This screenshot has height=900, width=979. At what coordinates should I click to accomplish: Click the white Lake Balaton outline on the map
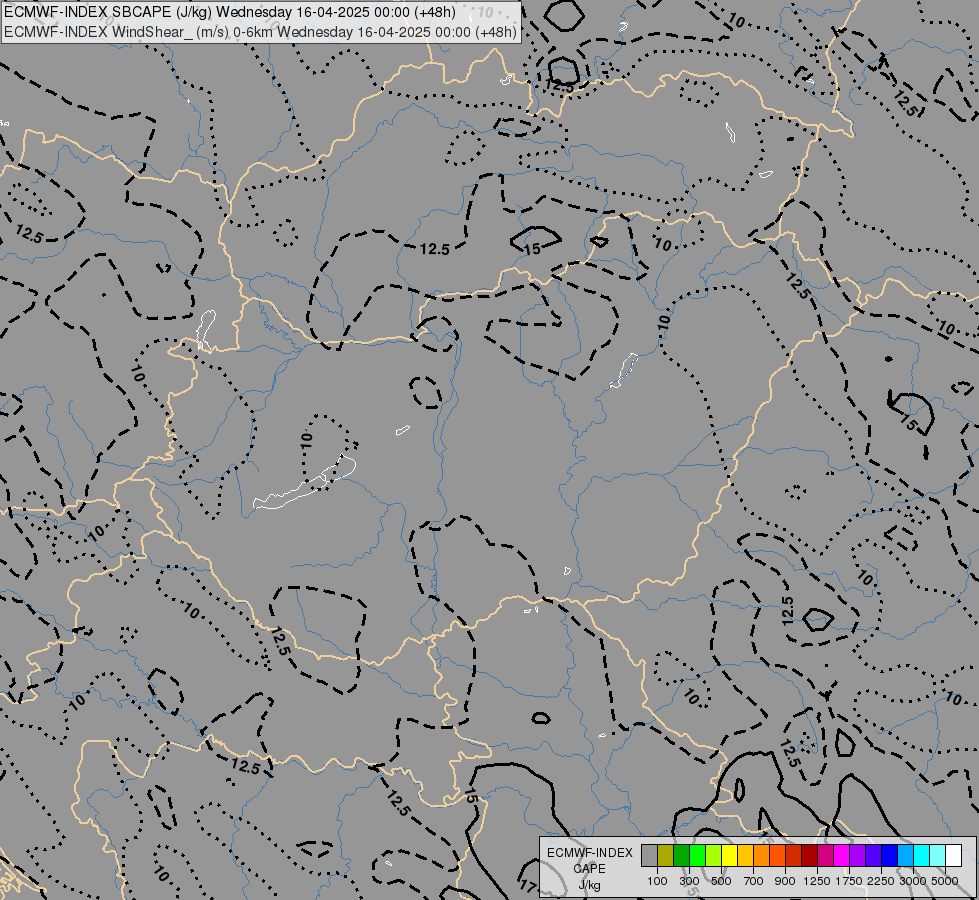305,482
